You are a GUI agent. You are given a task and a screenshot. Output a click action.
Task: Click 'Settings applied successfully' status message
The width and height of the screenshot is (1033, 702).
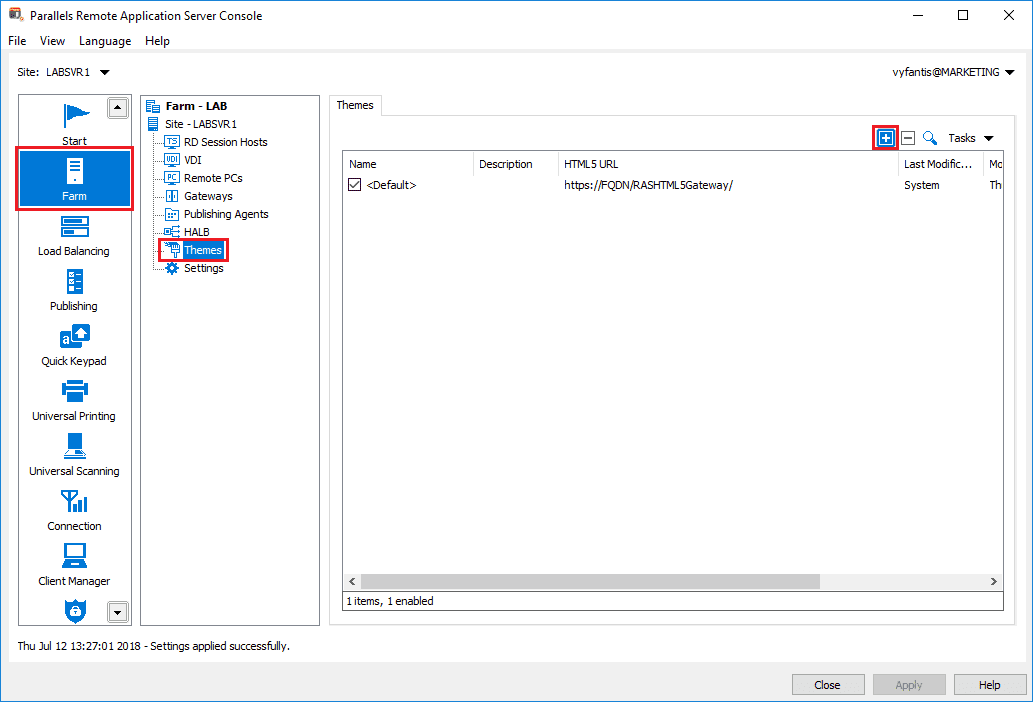219,646
